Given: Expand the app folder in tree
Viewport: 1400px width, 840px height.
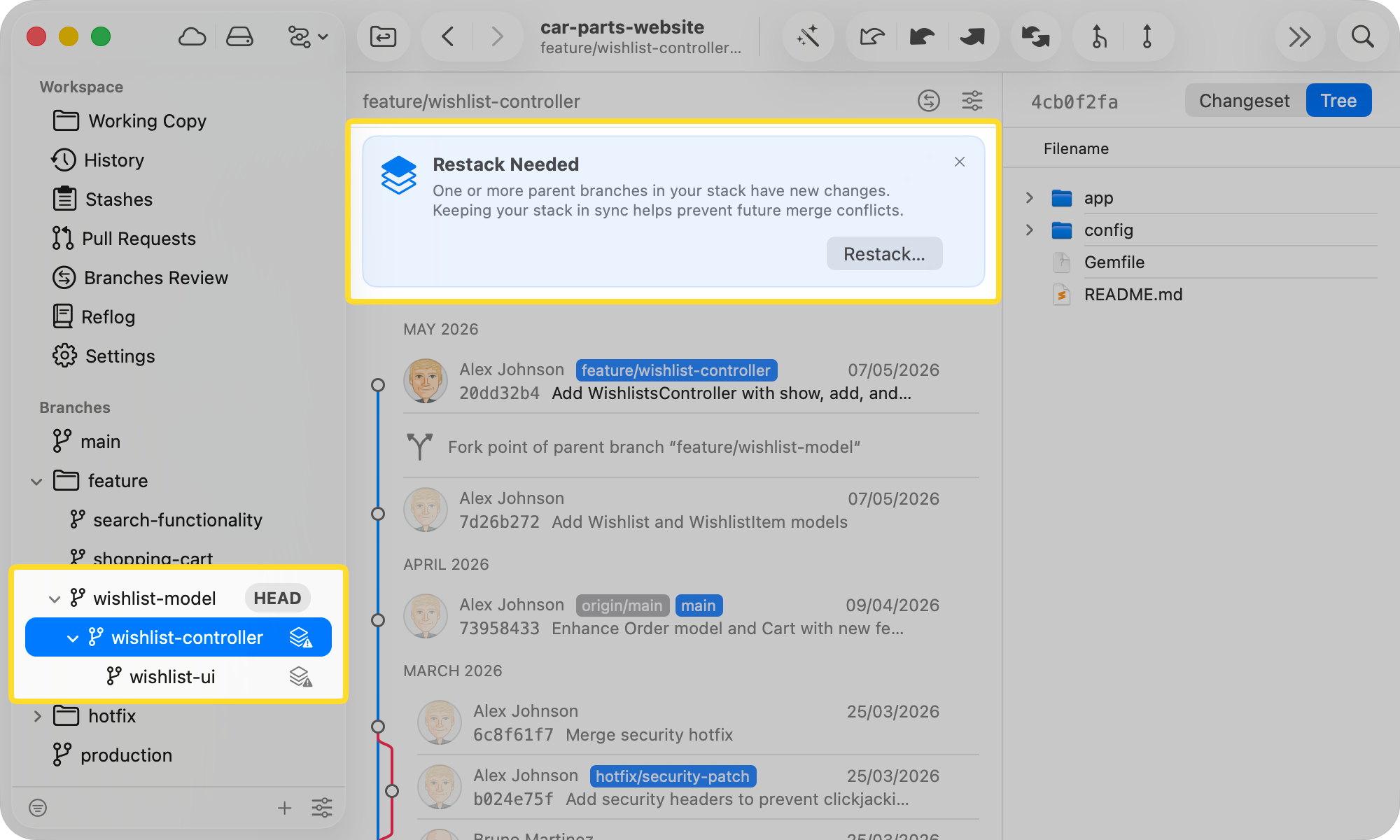Looking at the screenshot, I should tap(1029, 198).
